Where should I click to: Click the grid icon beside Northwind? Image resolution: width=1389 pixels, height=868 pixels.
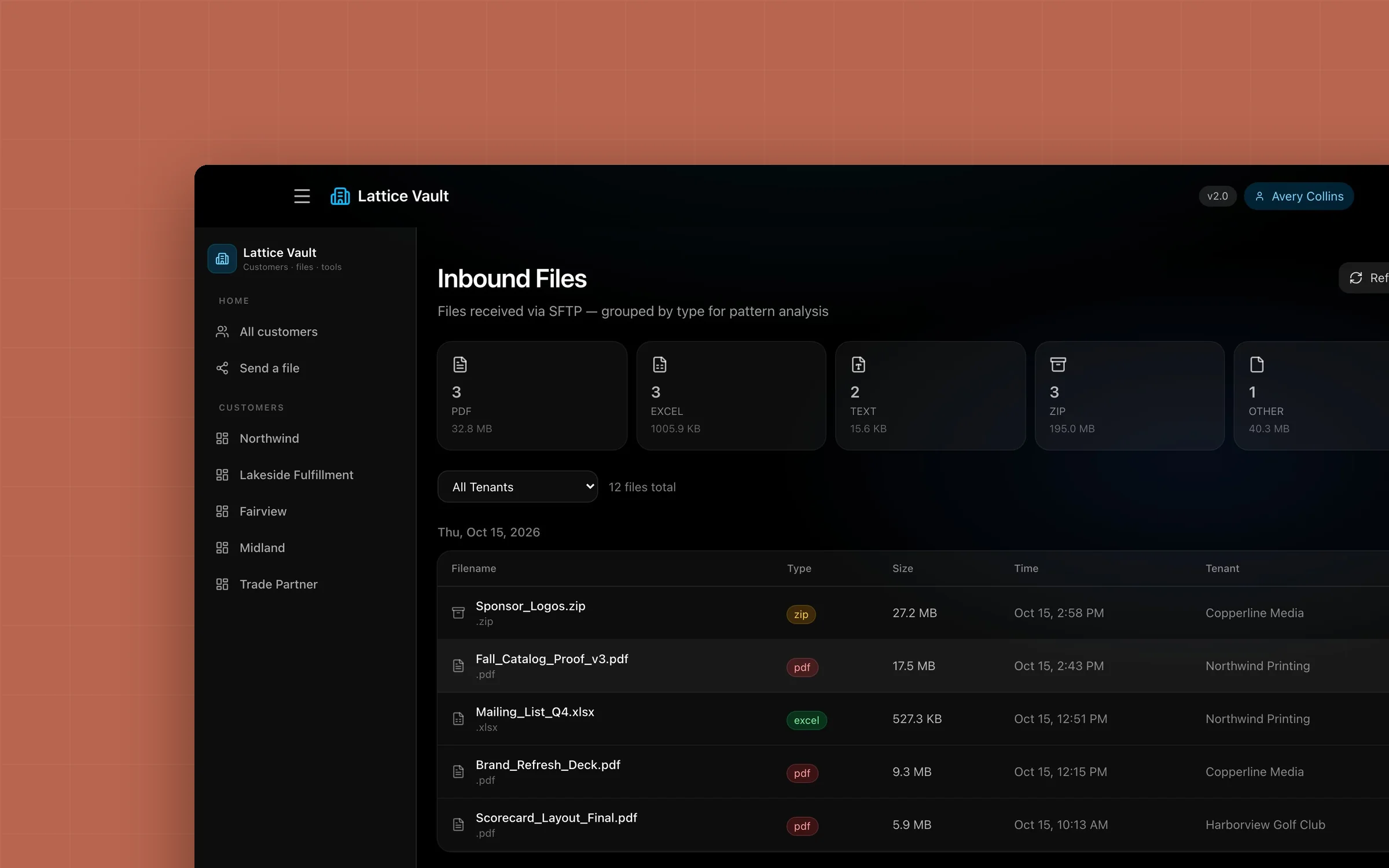pos(222,439)
